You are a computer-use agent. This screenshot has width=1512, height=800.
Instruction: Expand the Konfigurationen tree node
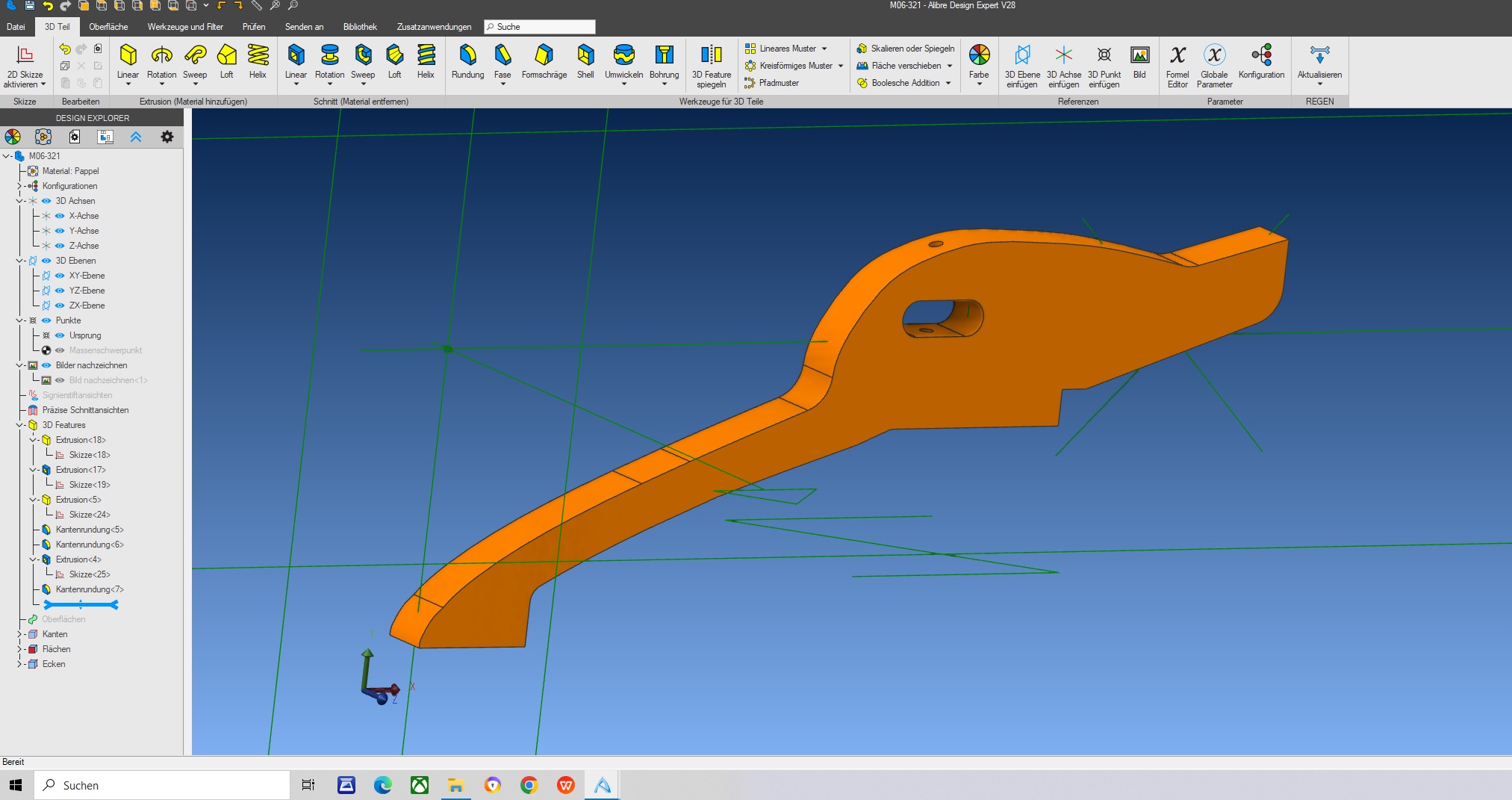(x=20, y=186)
